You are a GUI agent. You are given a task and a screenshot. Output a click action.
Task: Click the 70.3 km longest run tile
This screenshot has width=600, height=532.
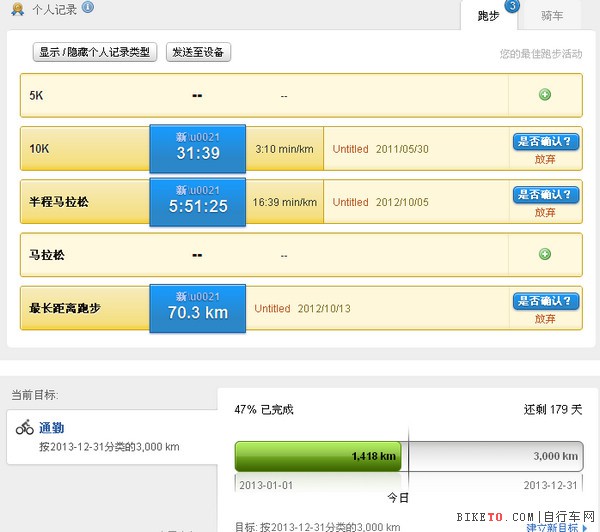(x=198, y=308)
